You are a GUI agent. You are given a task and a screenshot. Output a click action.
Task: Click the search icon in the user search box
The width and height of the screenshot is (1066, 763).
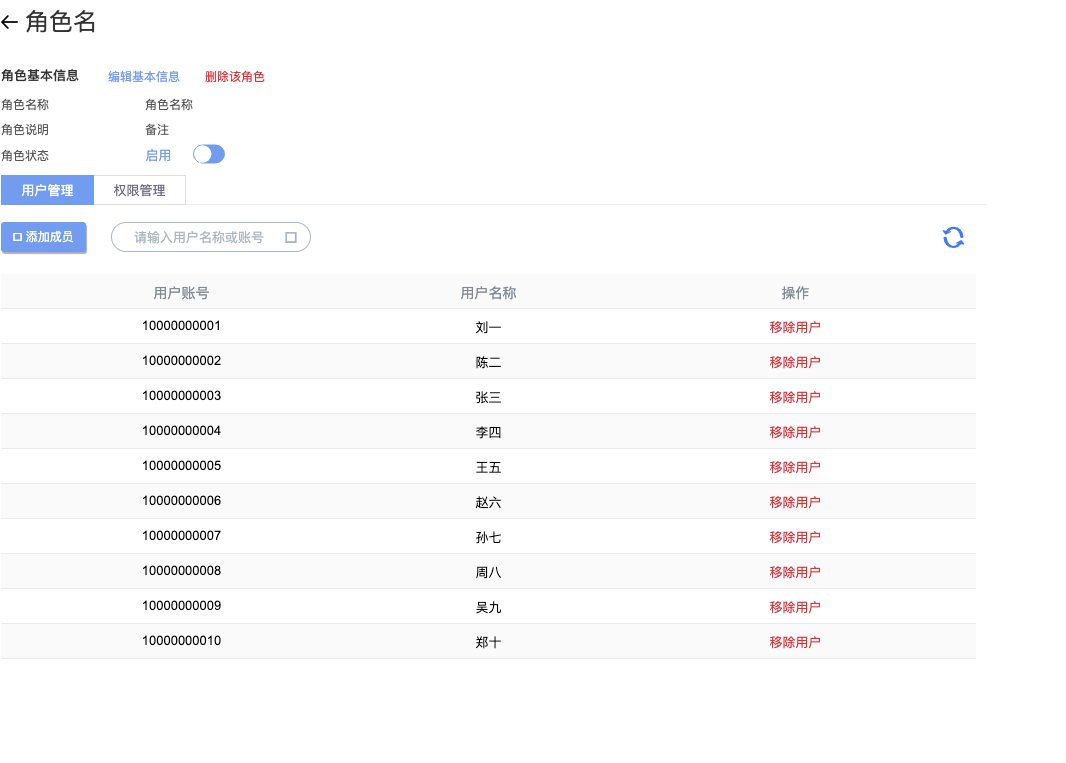(291, 237)
